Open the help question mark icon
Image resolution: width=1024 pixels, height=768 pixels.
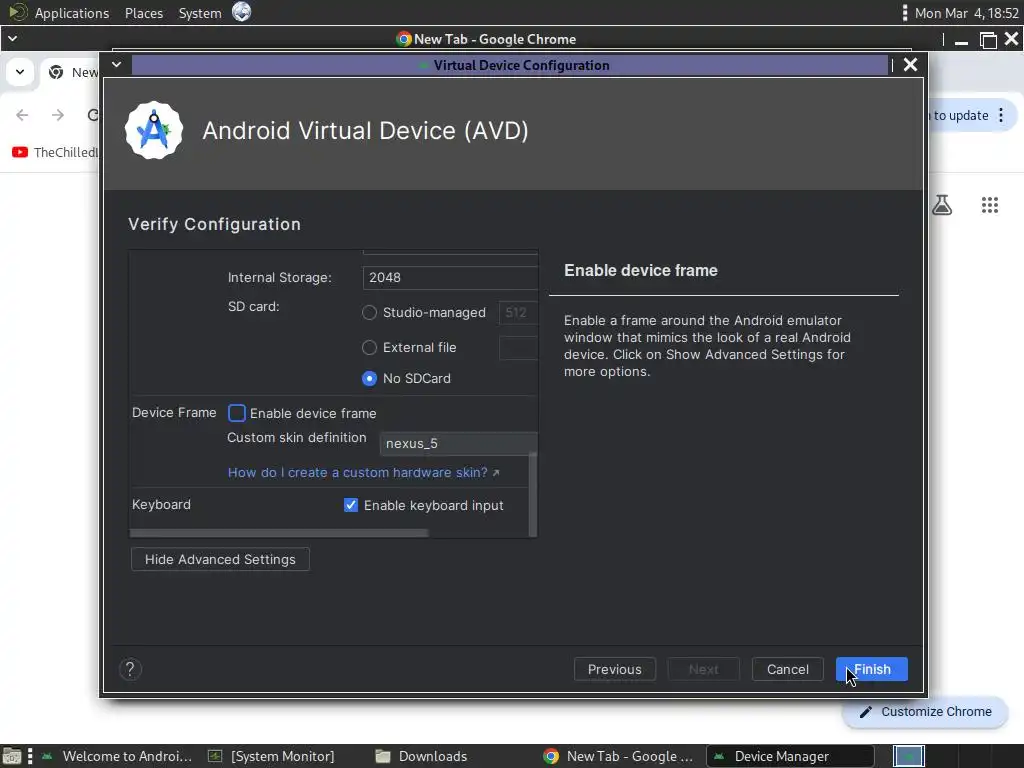(130, 669)
